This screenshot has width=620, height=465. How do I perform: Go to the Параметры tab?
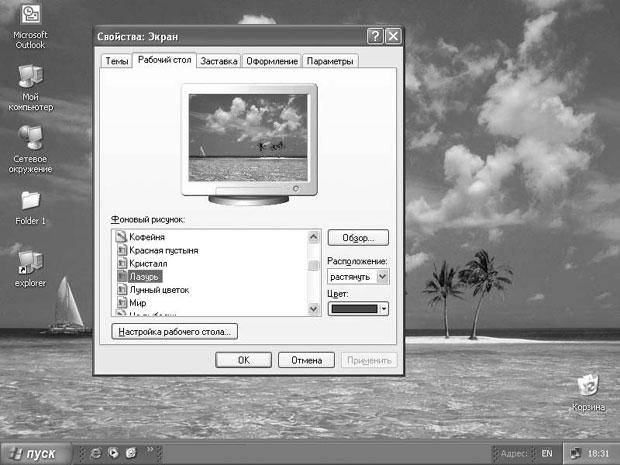(330, 62)
